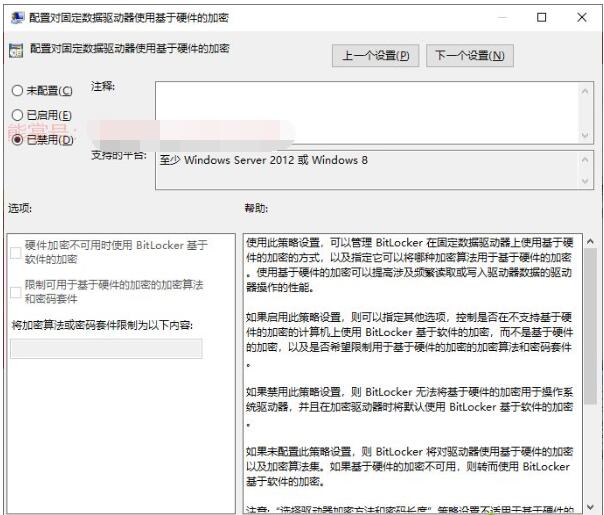Screen dimensions: 604x515
Task: Close the policy settings window
Action: click(582, 17)
